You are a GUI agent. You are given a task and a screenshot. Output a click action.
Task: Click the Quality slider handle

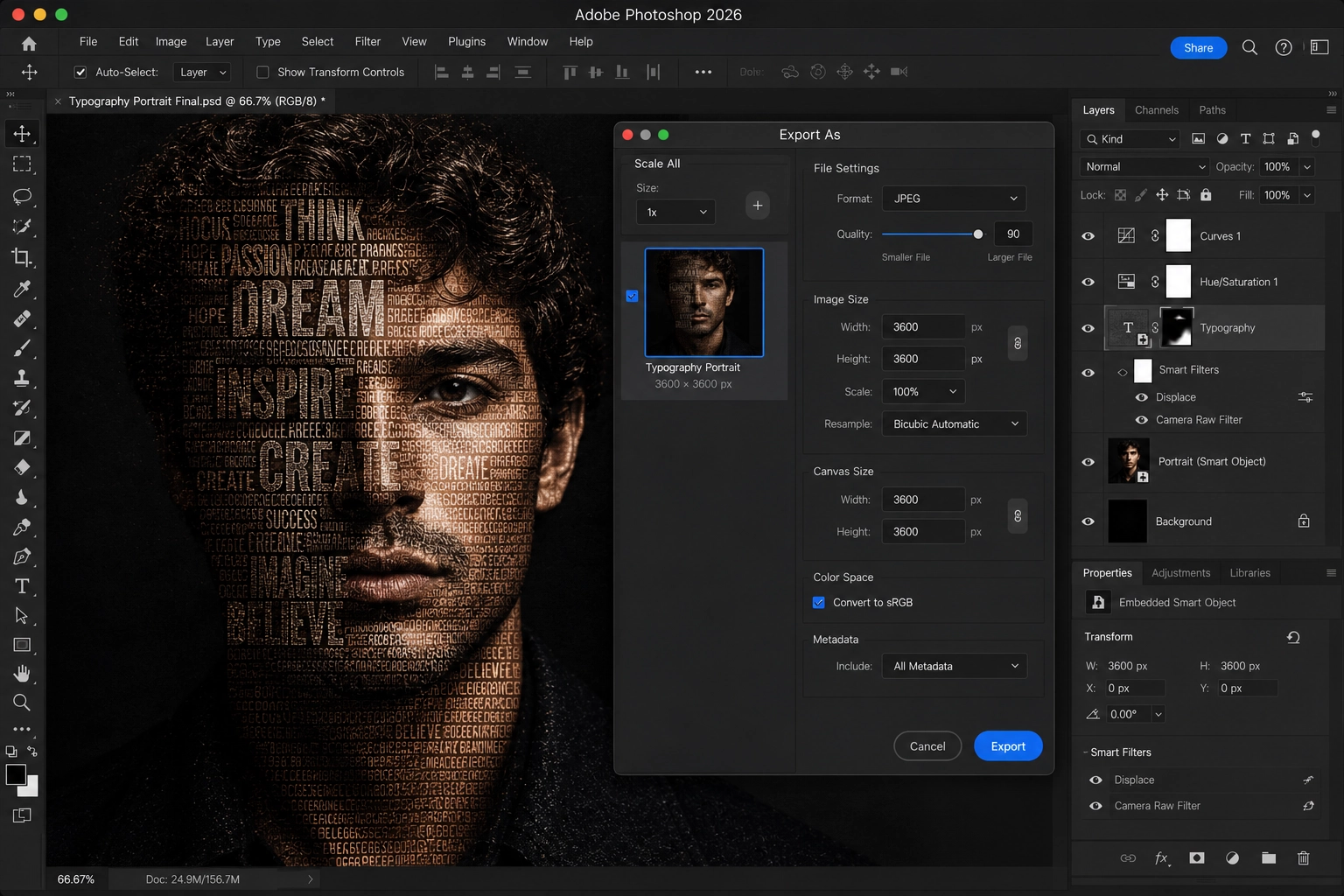pyautogui.click(x=978, y=234)
